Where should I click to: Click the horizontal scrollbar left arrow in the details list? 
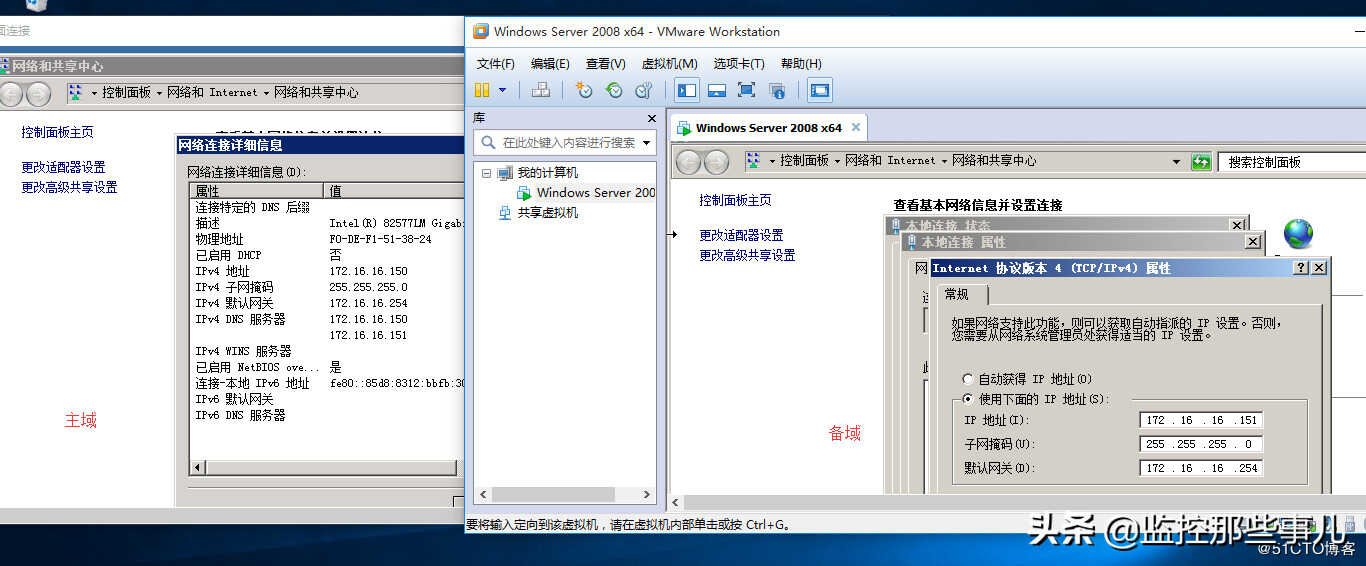point(196,467)
